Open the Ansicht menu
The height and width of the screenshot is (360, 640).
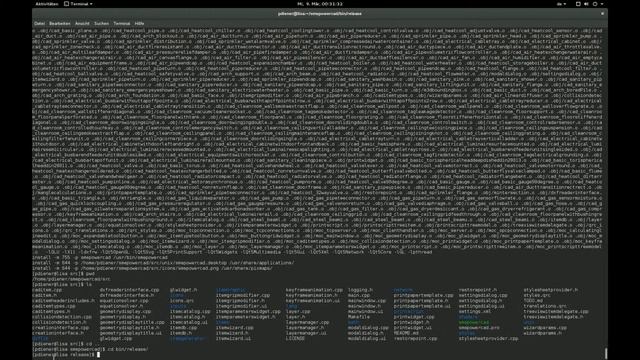point(82,24)
